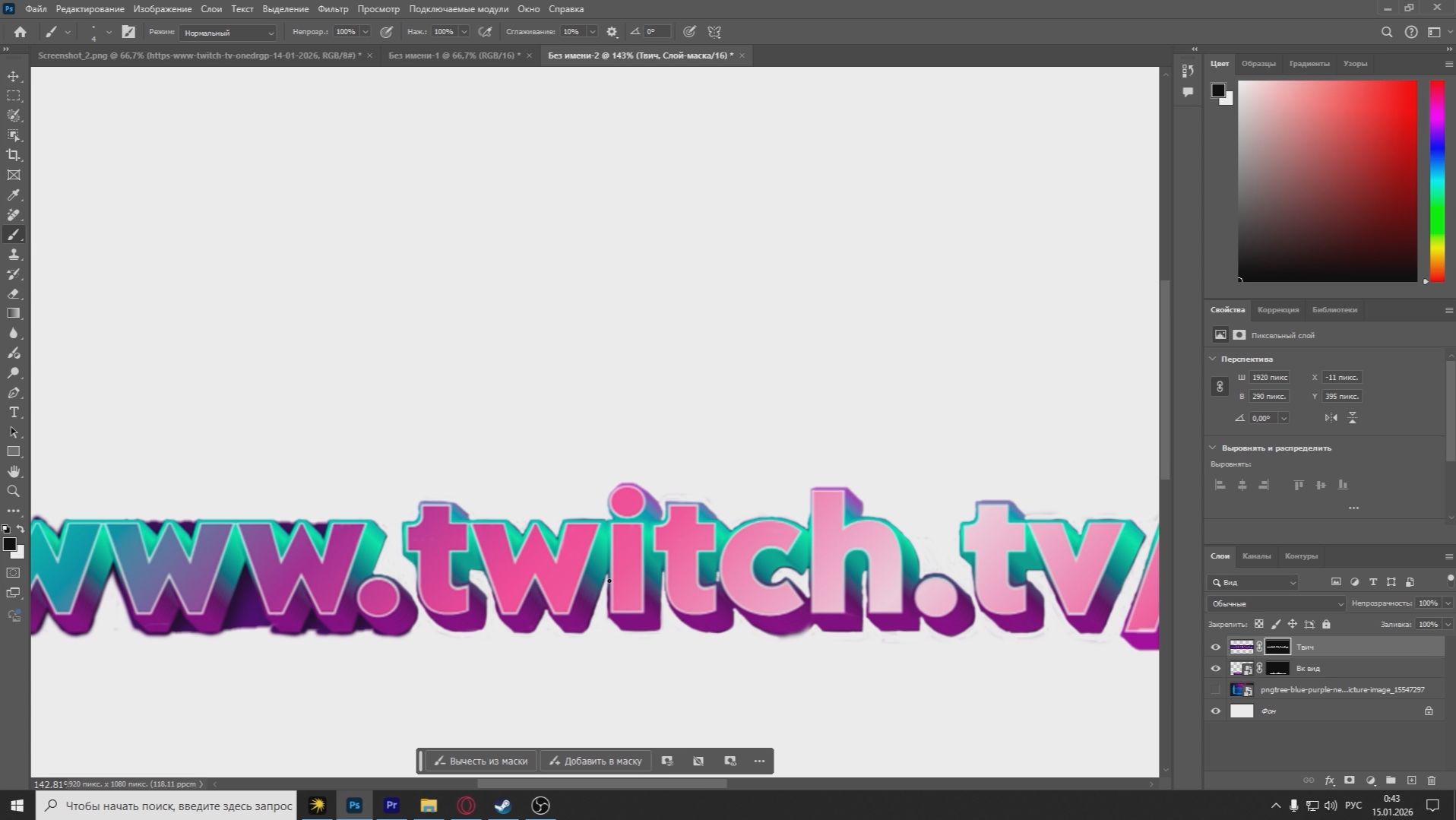
Task: Toggle airbrush build-up effect
Action: [x=485, y=32]
